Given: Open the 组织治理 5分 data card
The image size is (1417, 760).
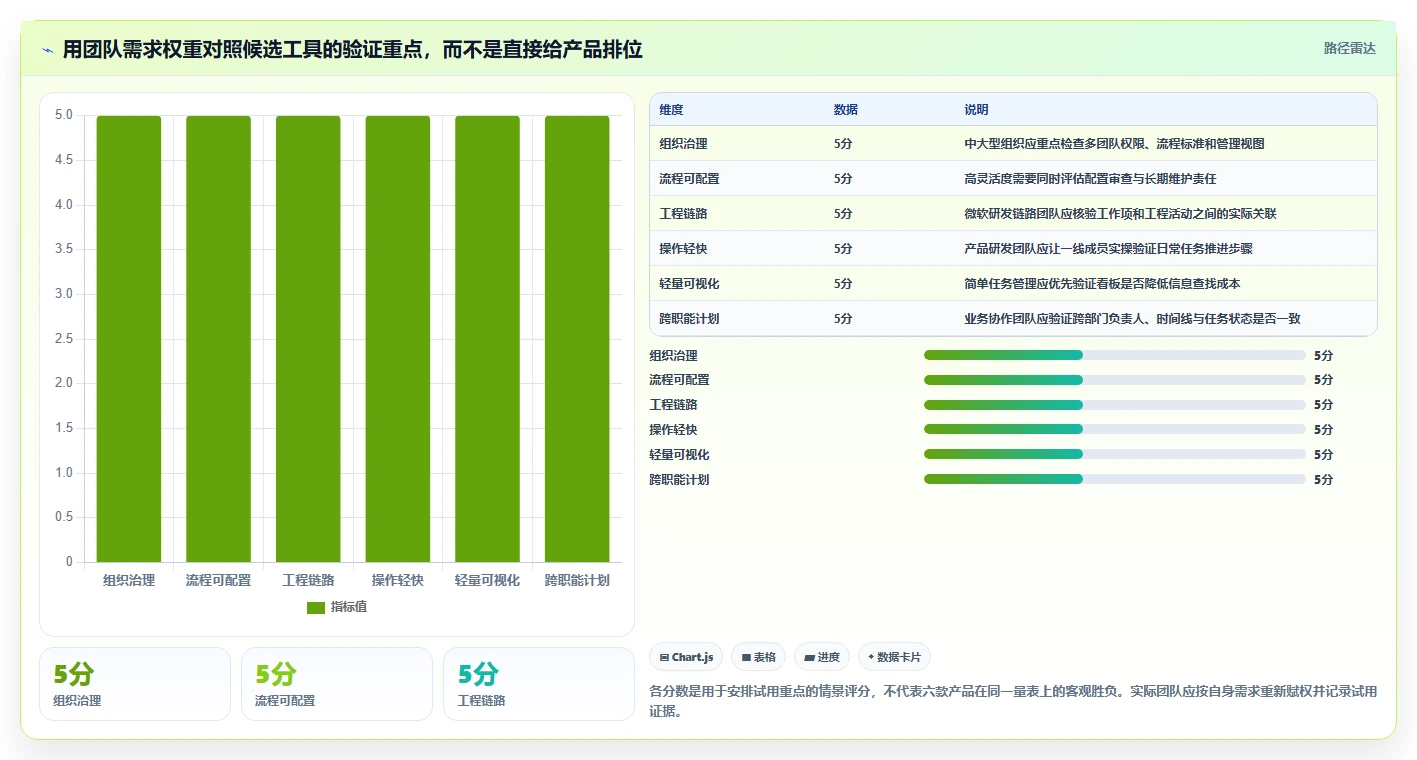Looking at the screenshot, I should click(135, 684).
